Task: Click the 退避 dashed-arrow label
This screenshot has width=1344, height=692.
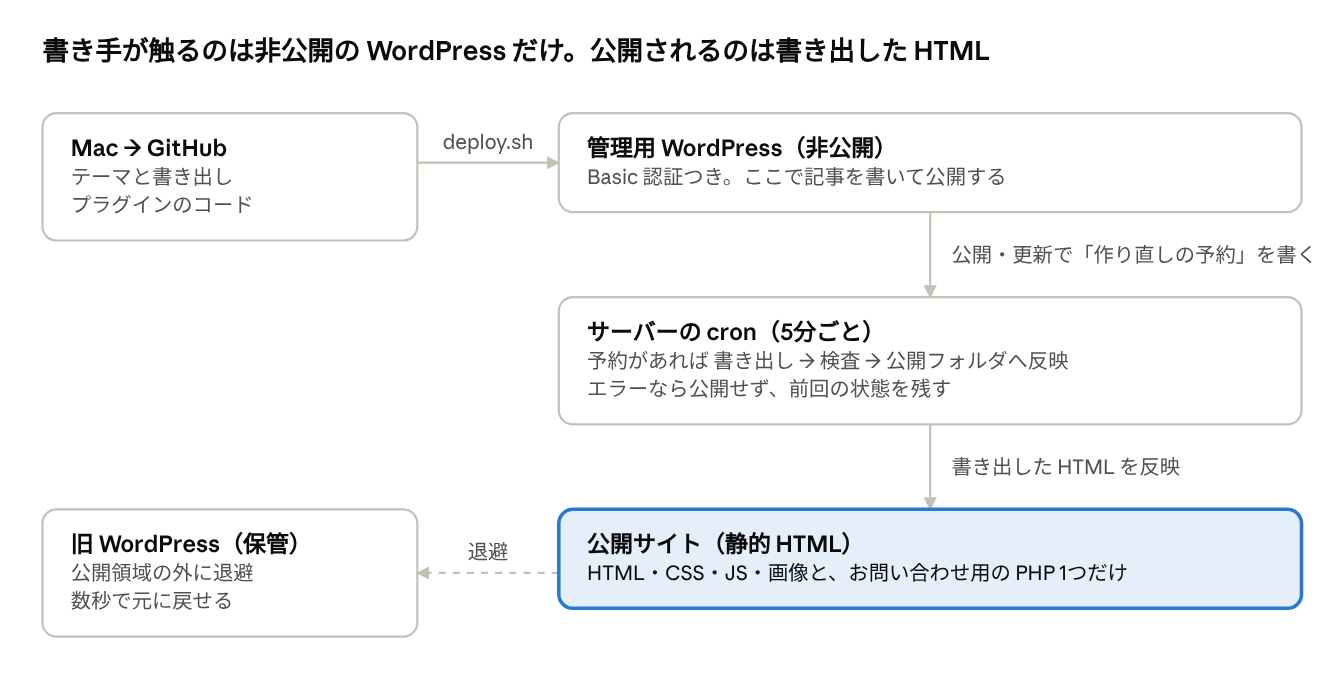Action: coord(488,551)
